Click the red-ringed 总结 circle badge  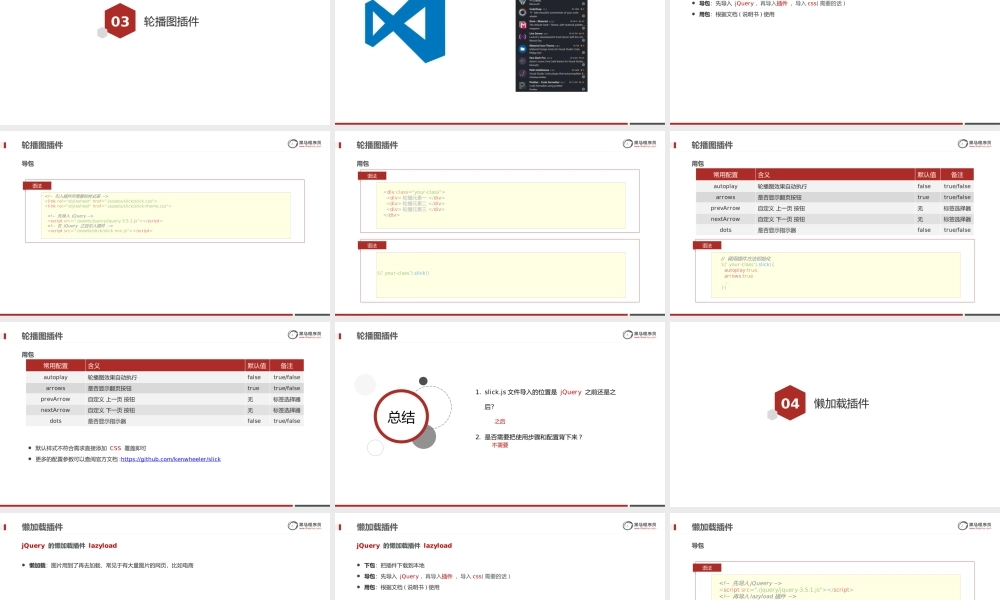402,416
